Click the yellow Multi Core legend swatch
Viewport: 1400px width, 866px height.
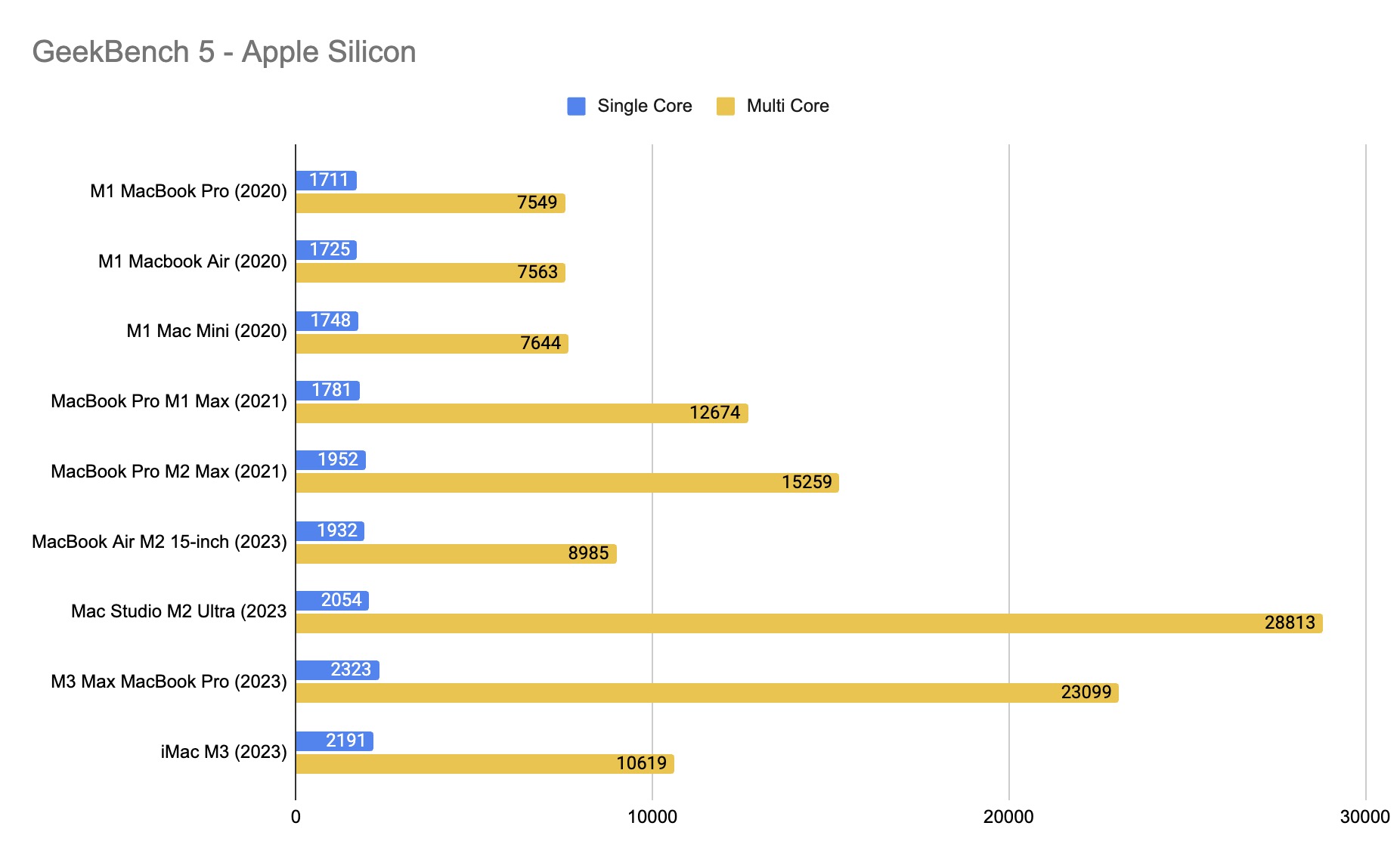point(726,107)
